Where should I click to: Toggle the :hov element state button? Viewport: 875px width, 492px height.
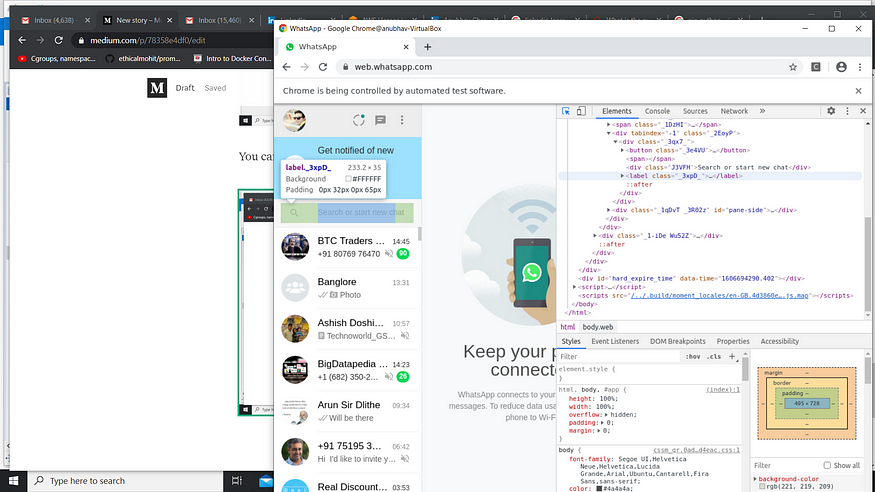coord(693,356)
